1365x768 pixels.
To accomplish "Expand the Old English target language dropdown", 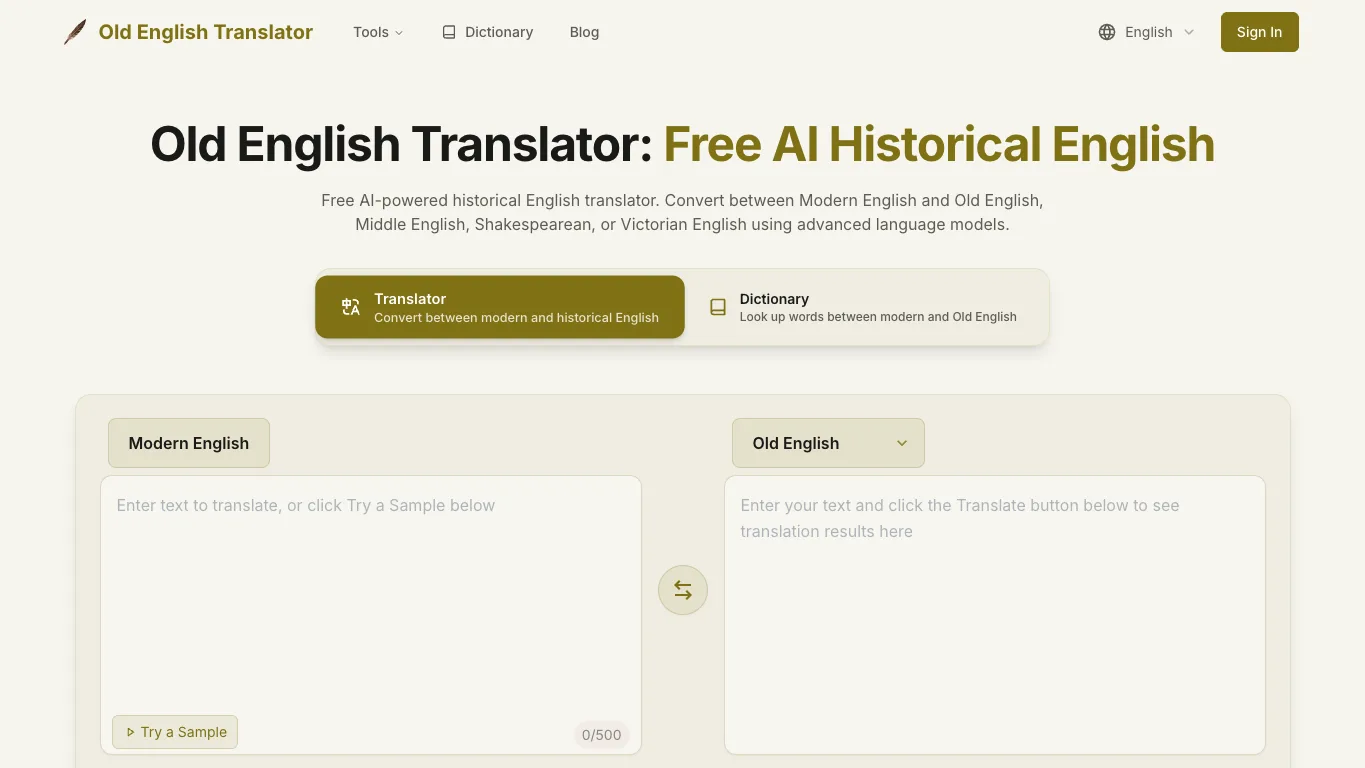I will (x=828, y=443).
